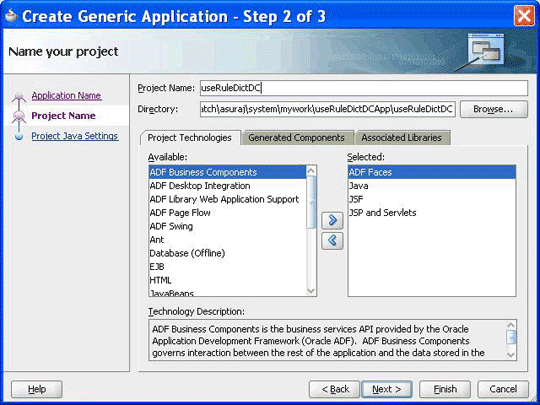540x405 pixels.
Task: Select ADF Faces in Selected list
Action: pos(432,172)
